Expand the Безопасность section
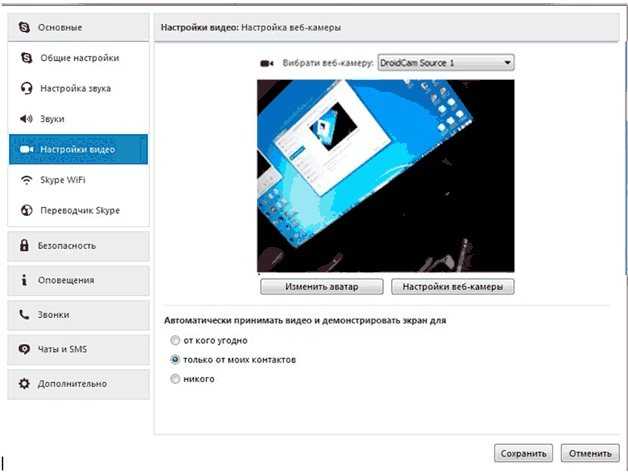The width and height of the screenshot is (628, 475). point(78,246)
